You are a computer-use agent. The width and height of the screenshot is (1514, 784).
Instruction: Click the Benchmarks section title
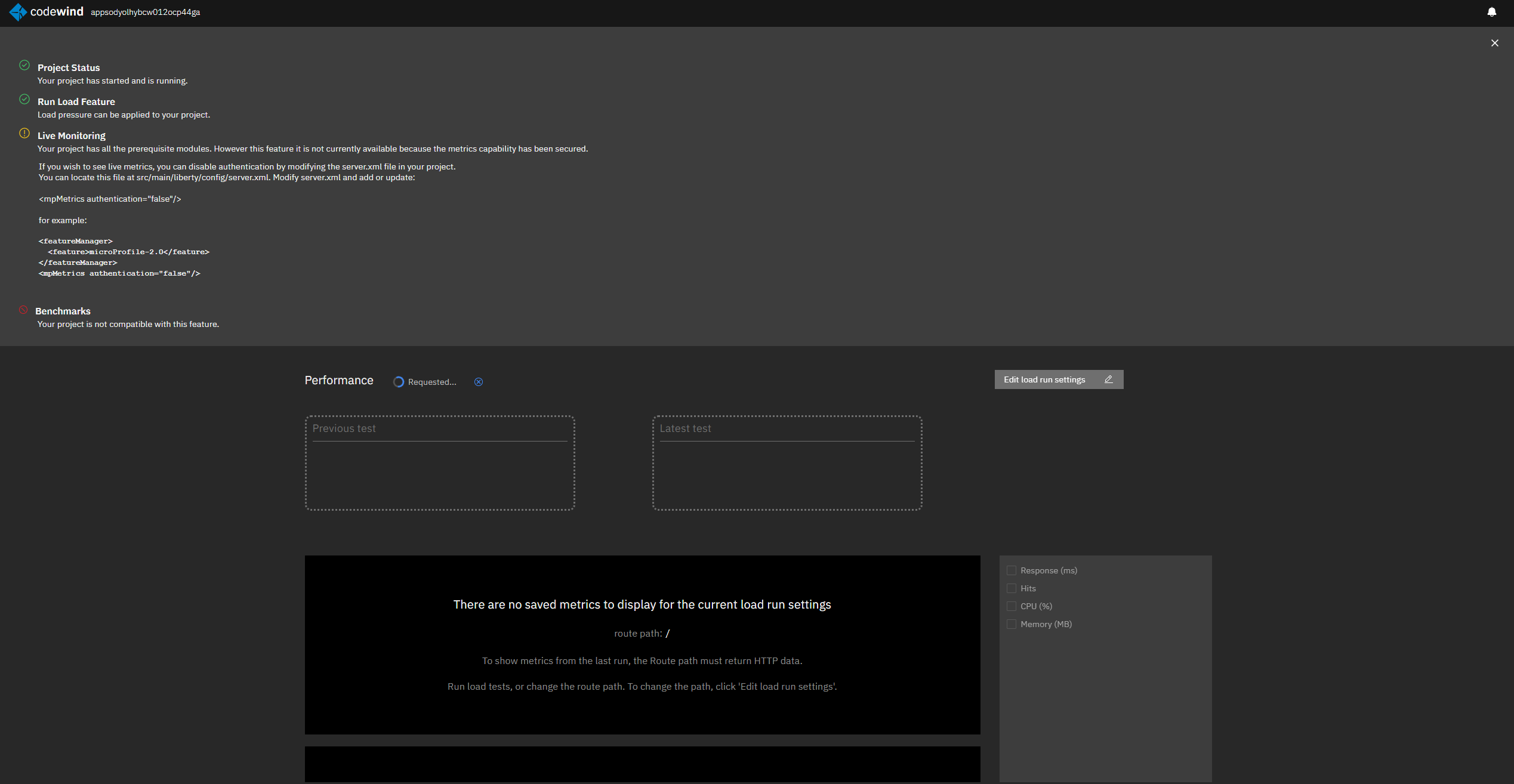(63, 311)
